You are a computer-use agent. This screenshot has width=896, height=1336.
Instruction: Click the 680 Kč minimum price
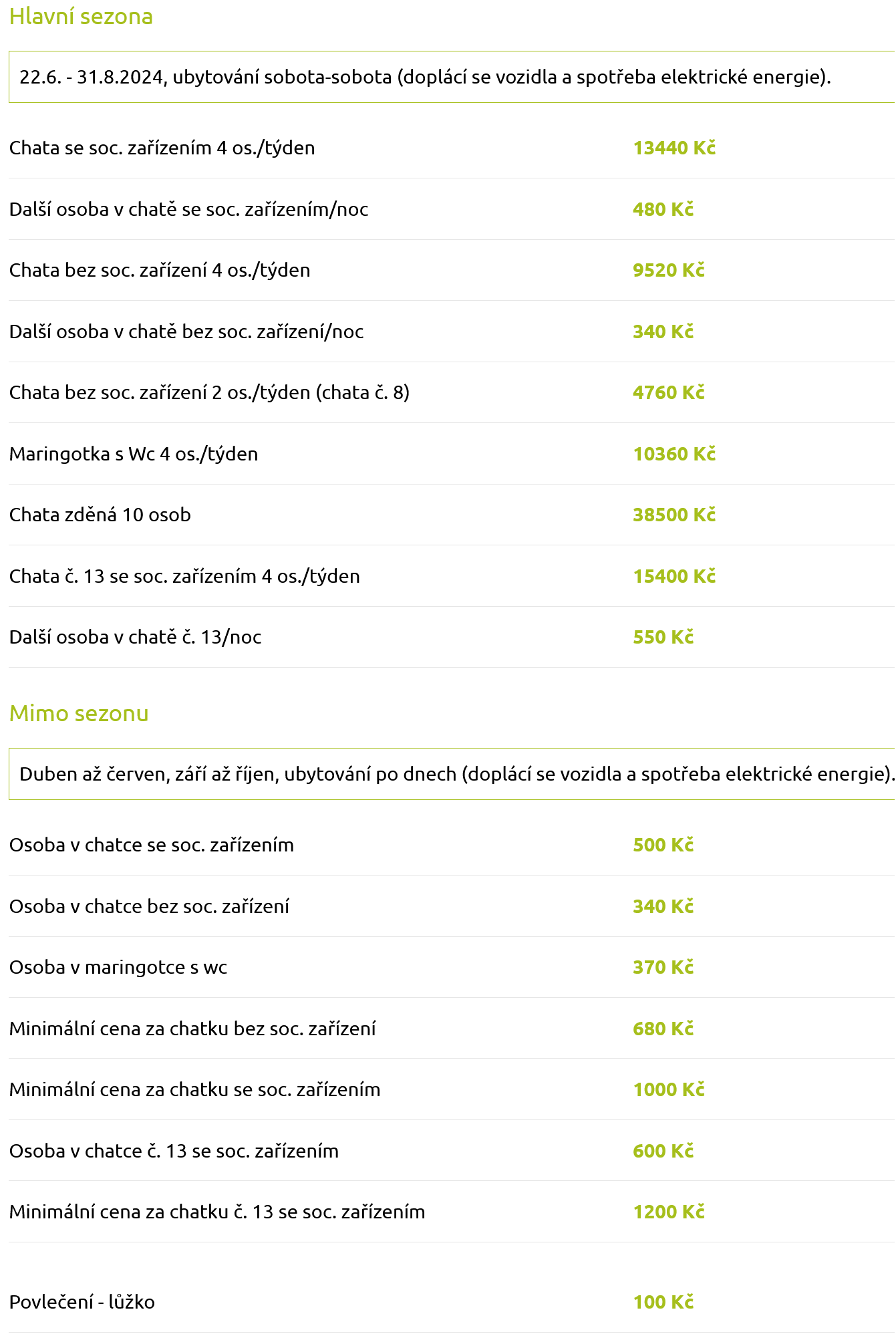coord(663,1029)
